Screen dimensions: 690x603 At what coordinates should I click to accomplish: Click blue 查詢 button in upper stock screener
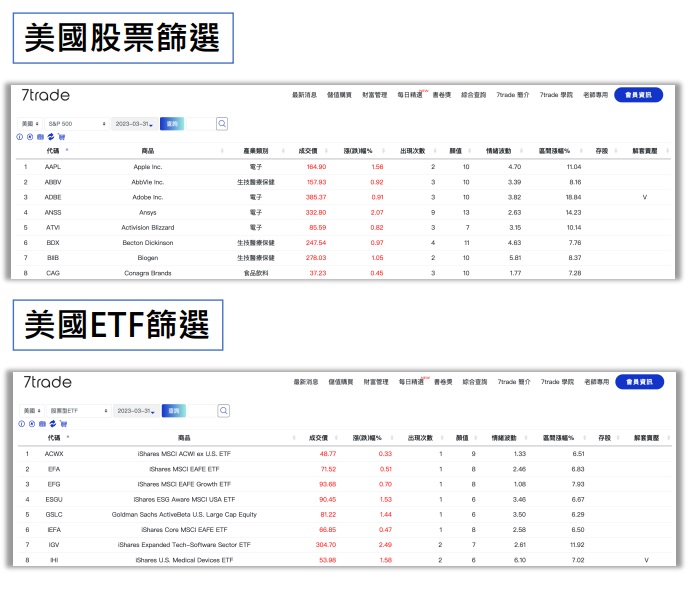click(x=172, y=124)
